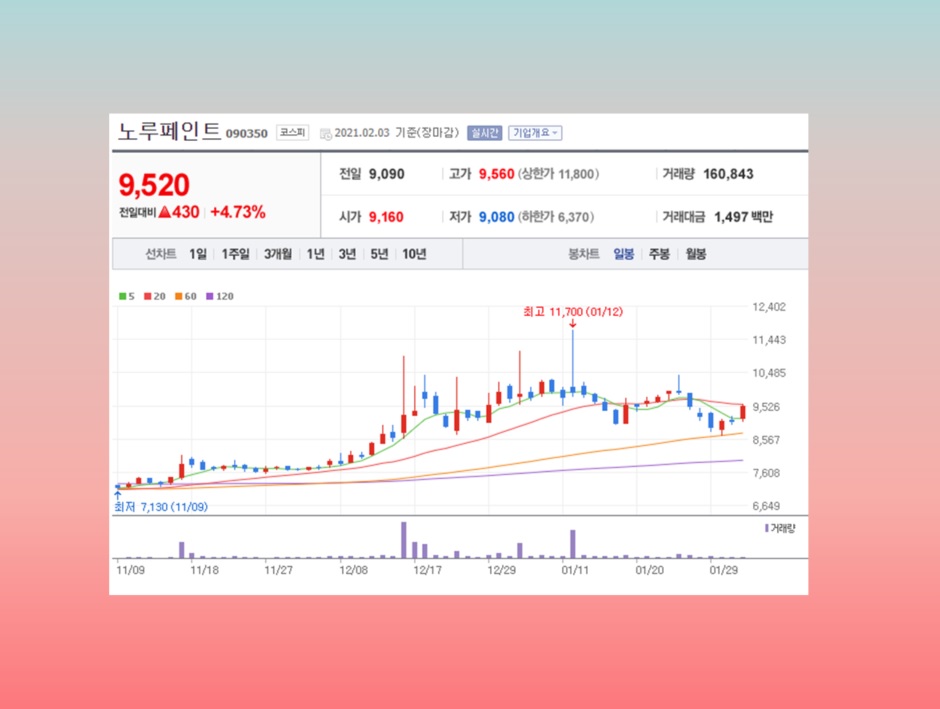Click the +4.73% change rate
The width and height of the screenshot is (940, 709).
(x=237, y=212)
